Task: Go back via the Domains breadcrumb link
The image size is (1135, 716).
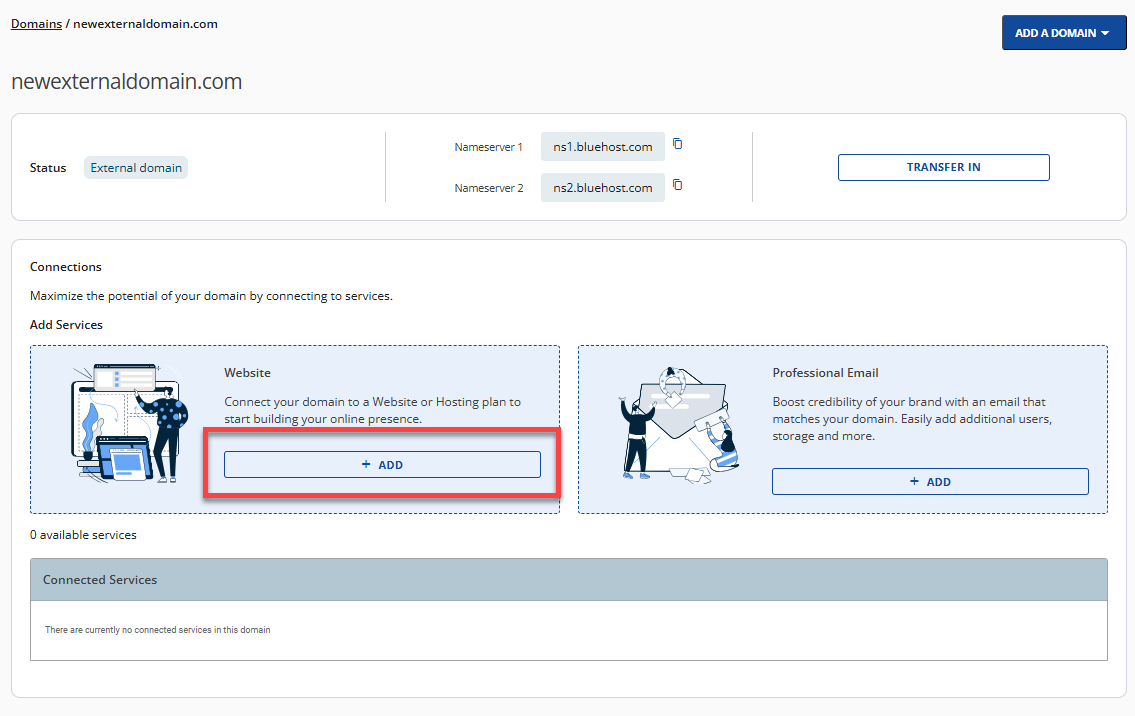Action: tap(36, 24)
